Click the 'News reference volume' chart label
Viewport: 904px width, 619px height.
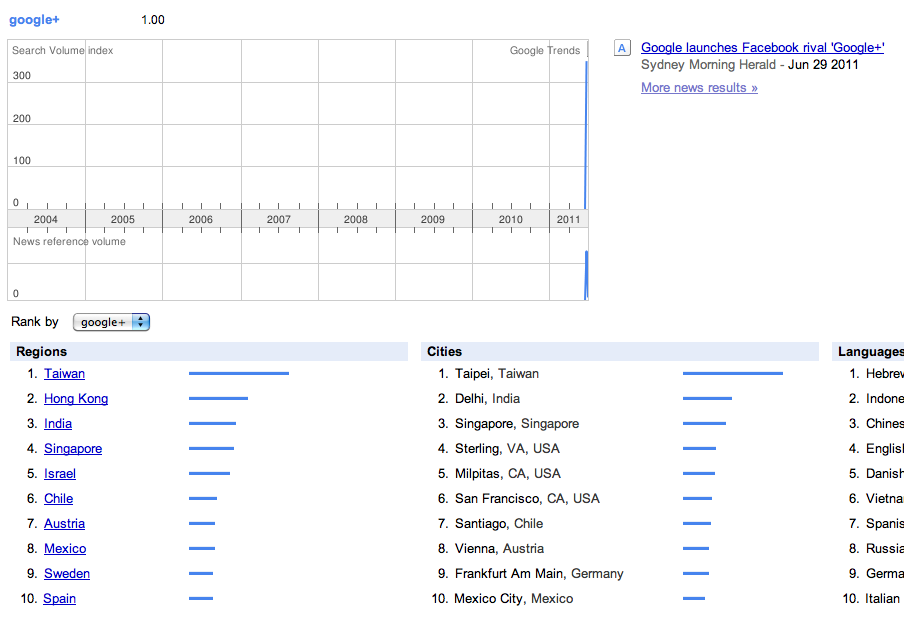click(x=69, y=241)
